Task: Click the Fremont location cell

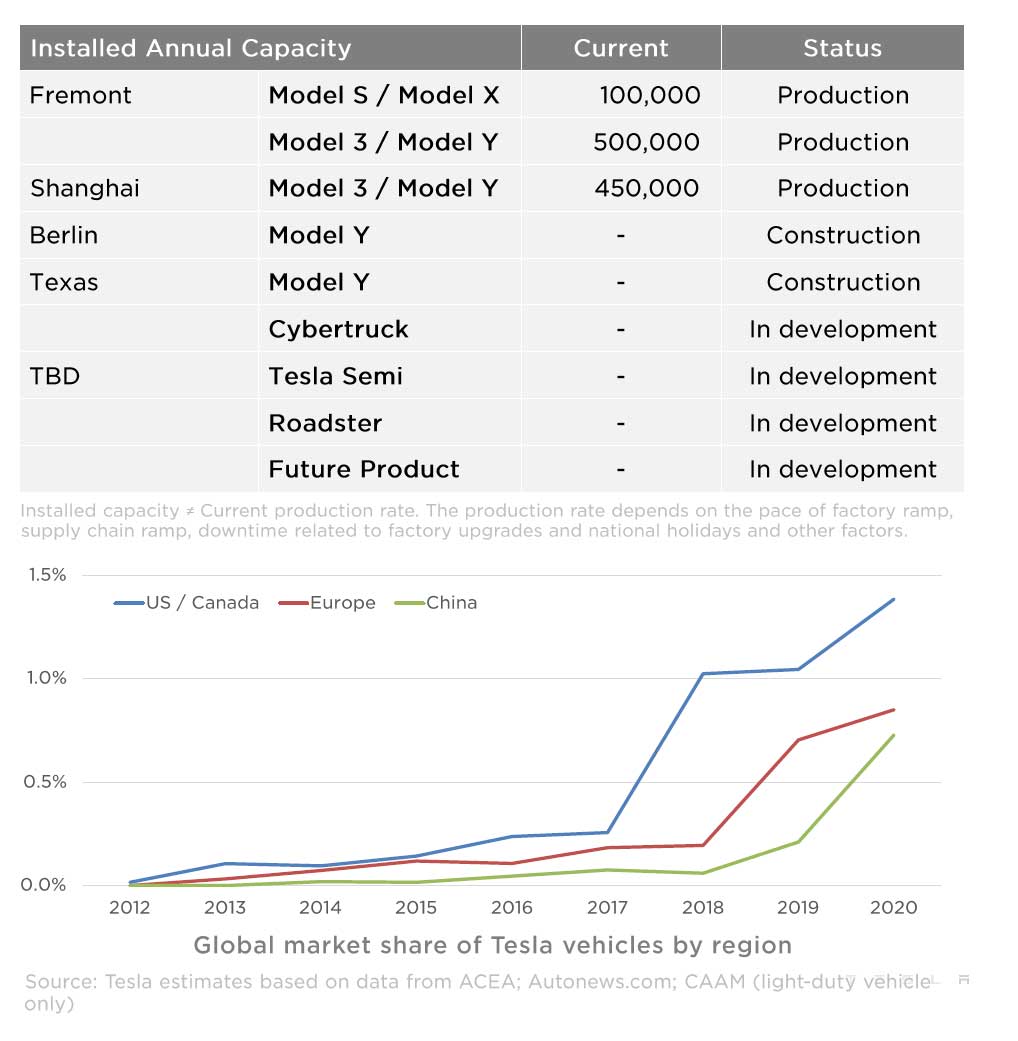Action: point(81,95)
